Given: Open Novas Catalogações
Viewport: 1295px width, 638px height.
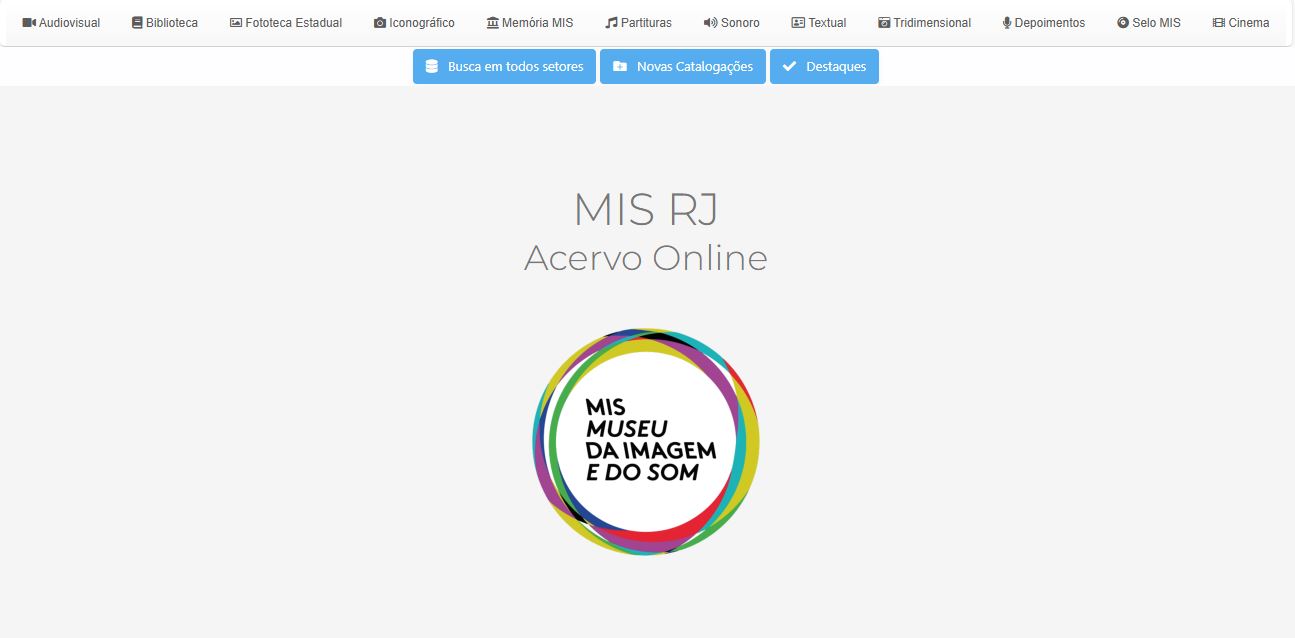Looking at the screenshot, I should click(x=683, y=66).
